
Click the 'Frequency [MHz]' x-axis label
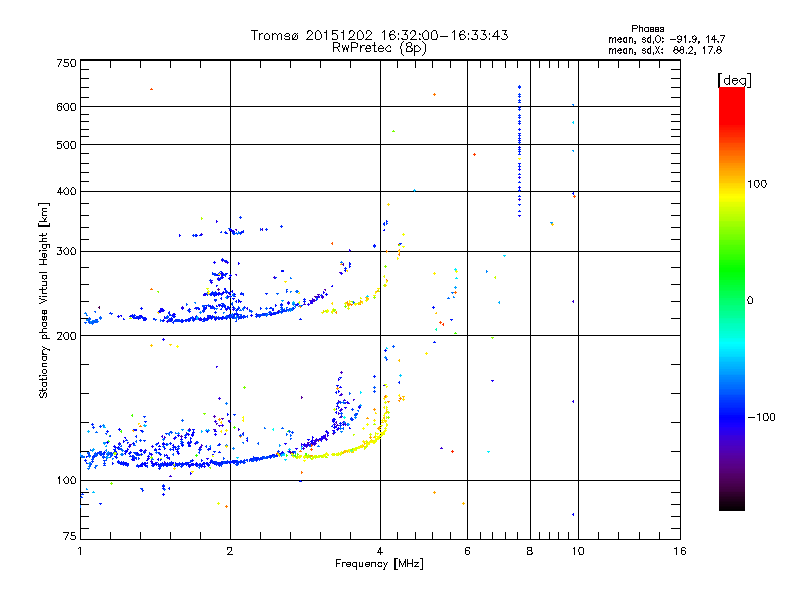click(379, 564)
